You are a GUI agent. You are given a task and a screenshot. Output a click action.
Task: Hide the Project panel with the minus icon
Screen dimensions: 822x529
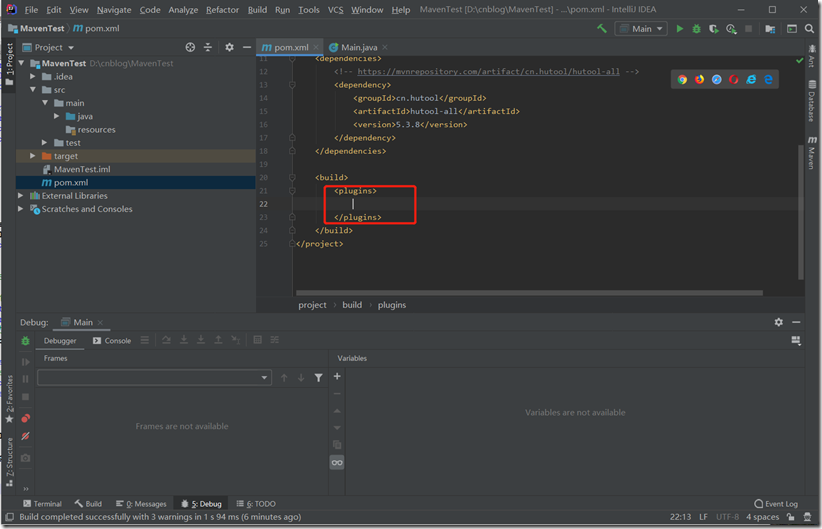pyautogui.click(x=246, y=47)
